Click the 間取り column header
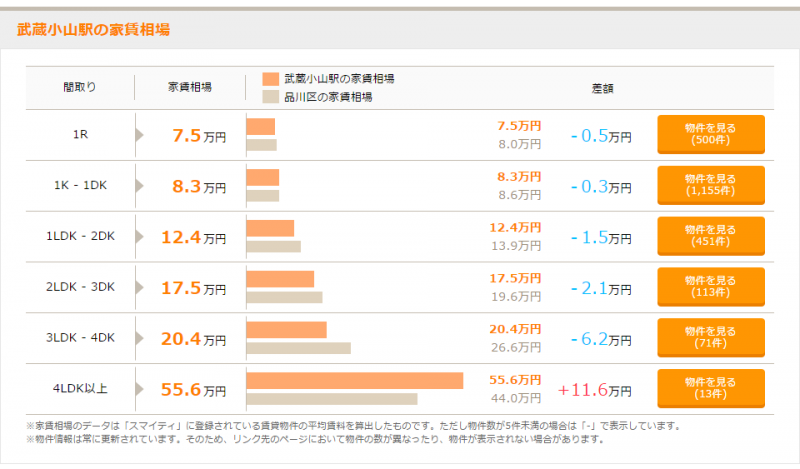 pyautogui.click(x=80, y=88)
